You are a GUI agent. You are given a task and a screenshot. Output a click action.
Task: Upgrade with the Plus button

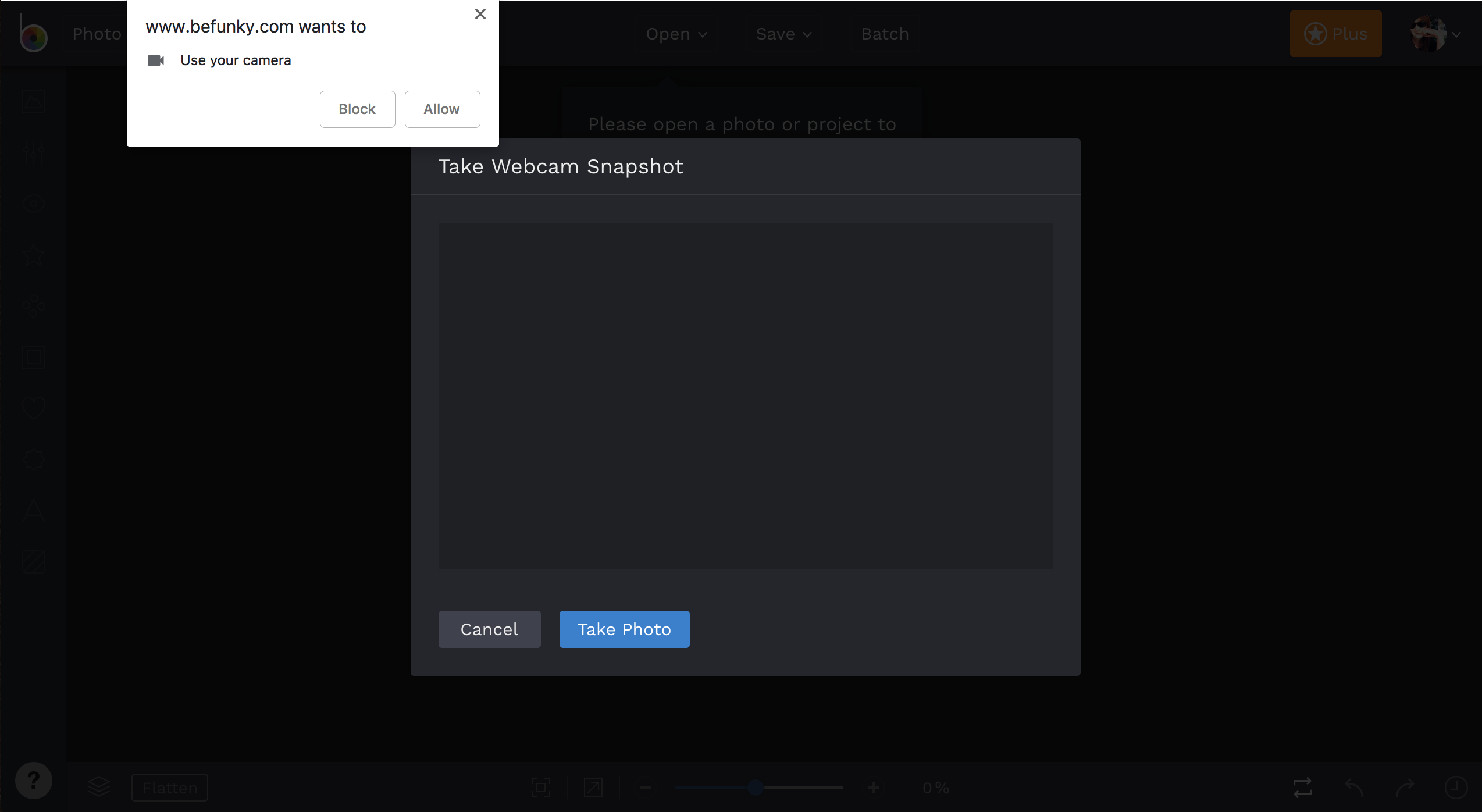(x=1335, y=34)
